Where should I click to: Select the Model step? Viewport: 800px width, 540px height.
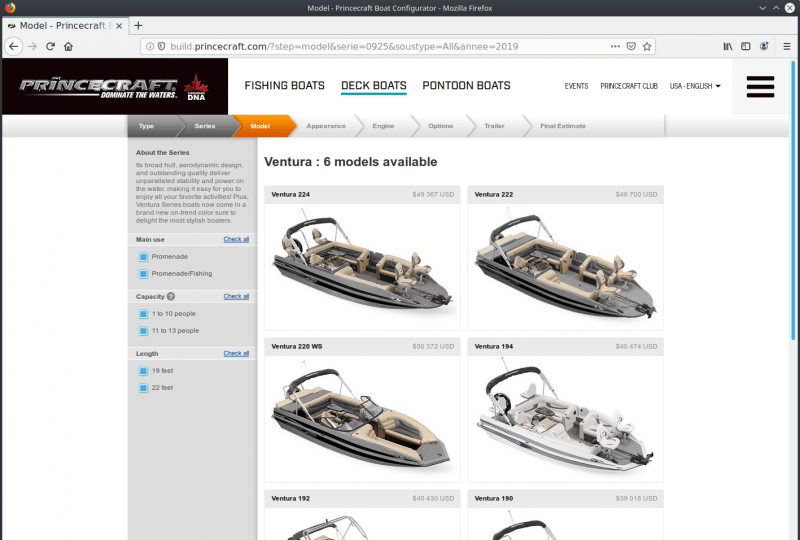coord(260,126)
